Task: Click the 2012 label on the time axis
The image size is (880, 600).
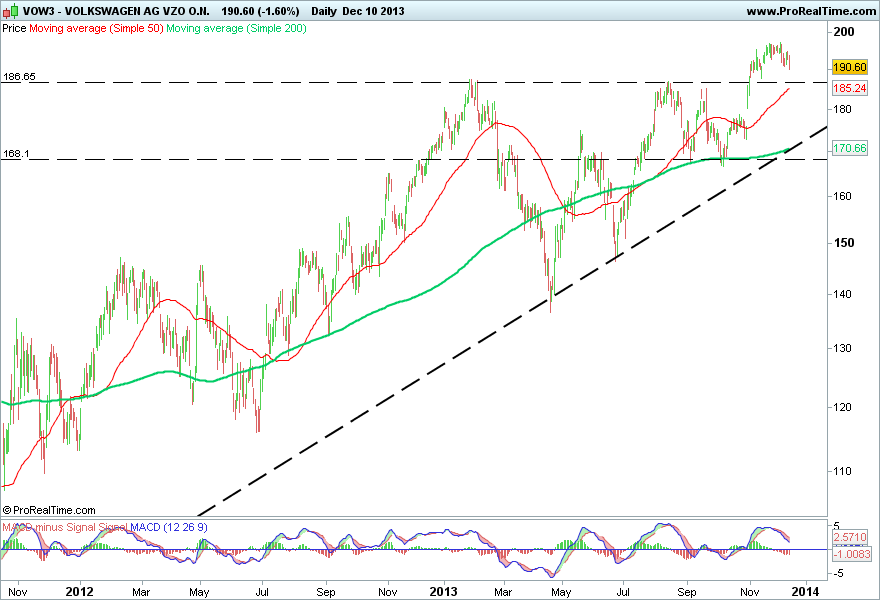Action: pos(79,592)
